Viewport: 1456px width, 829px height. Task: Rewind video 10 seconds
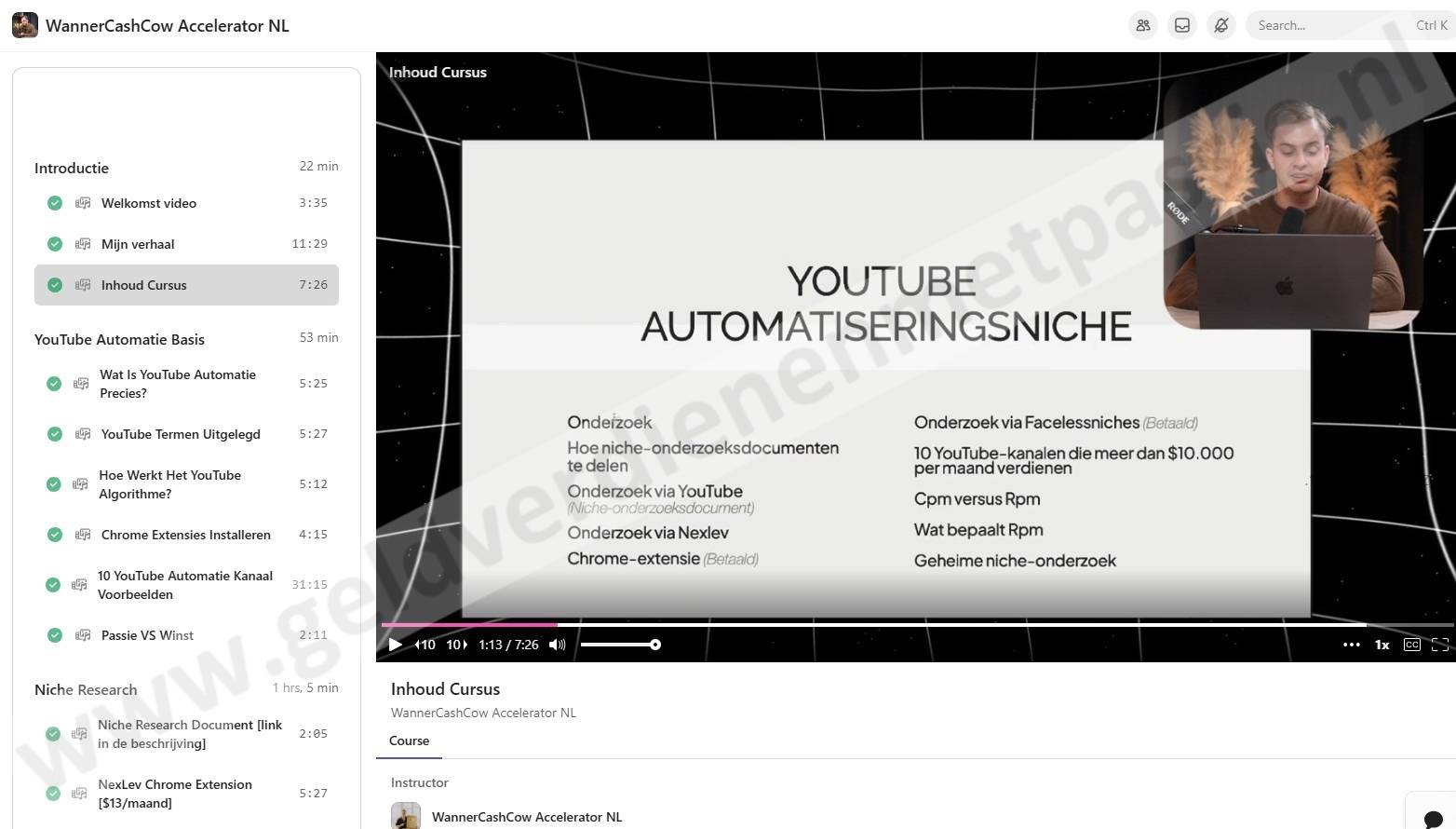pos(425,645)
